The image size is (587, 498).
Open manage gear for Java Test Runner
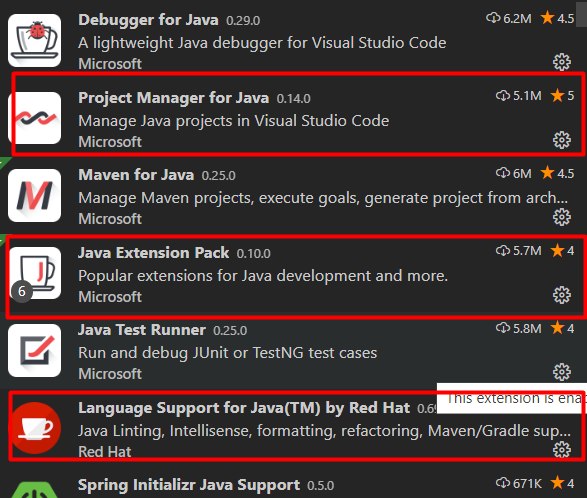(x=562, y=372)
